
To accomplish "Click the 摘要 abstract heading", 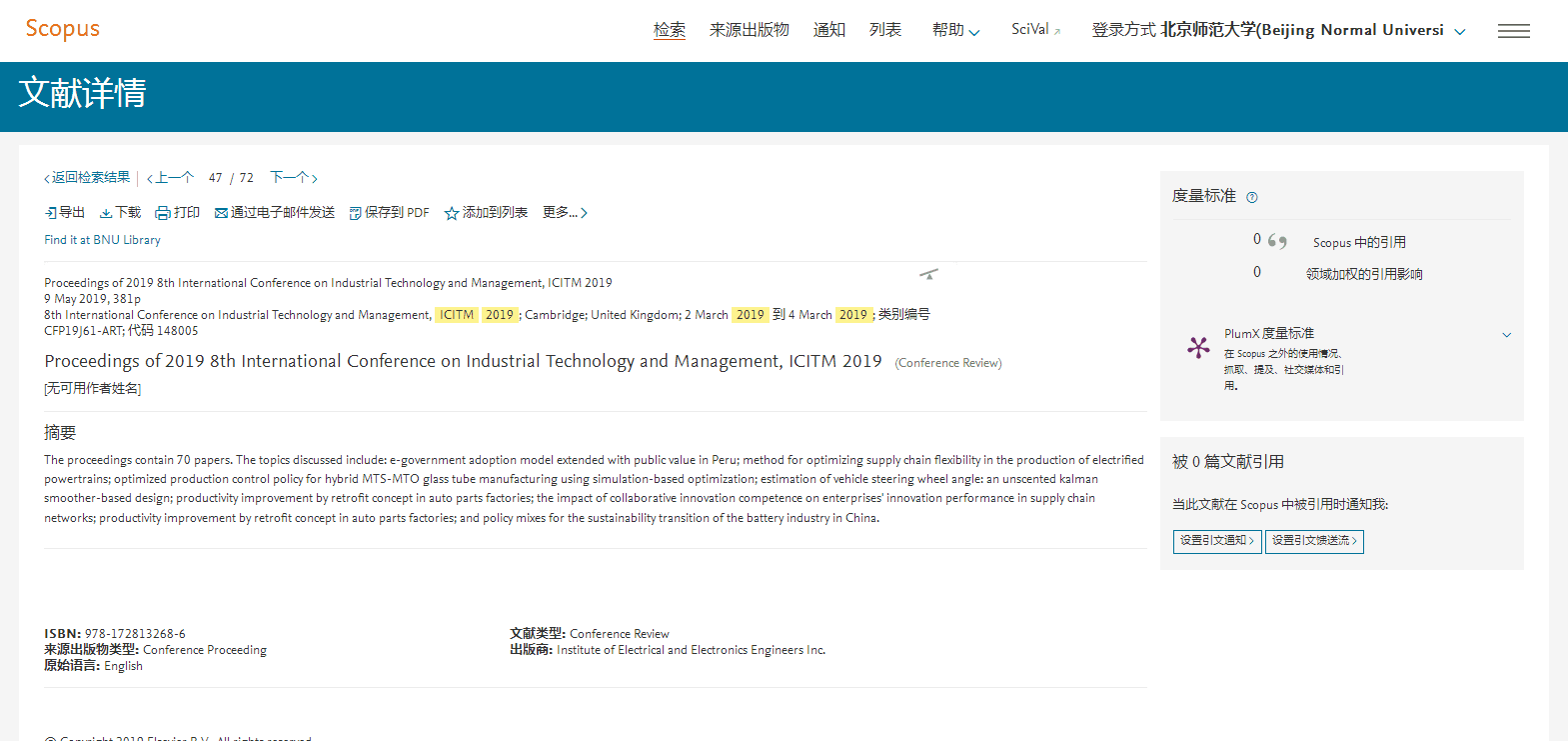I will click(60, 433).
